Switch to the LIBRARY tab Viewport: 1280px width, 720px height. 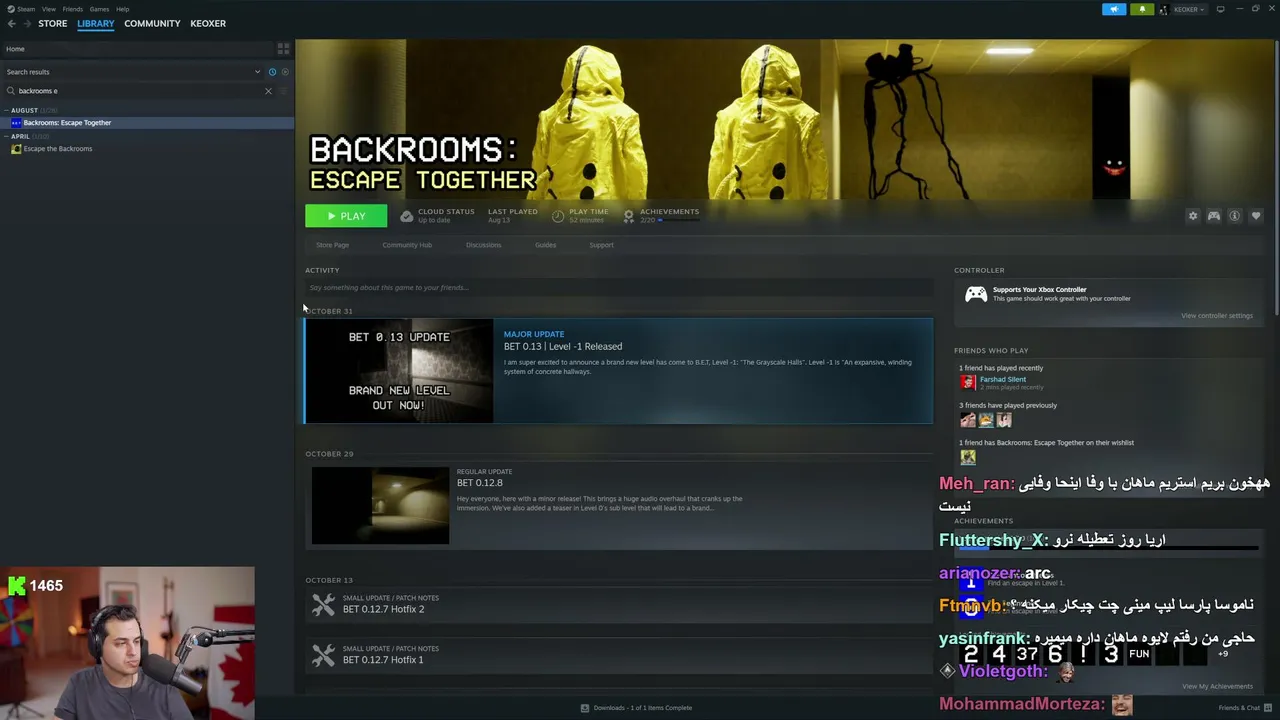[x=96, y=23]
